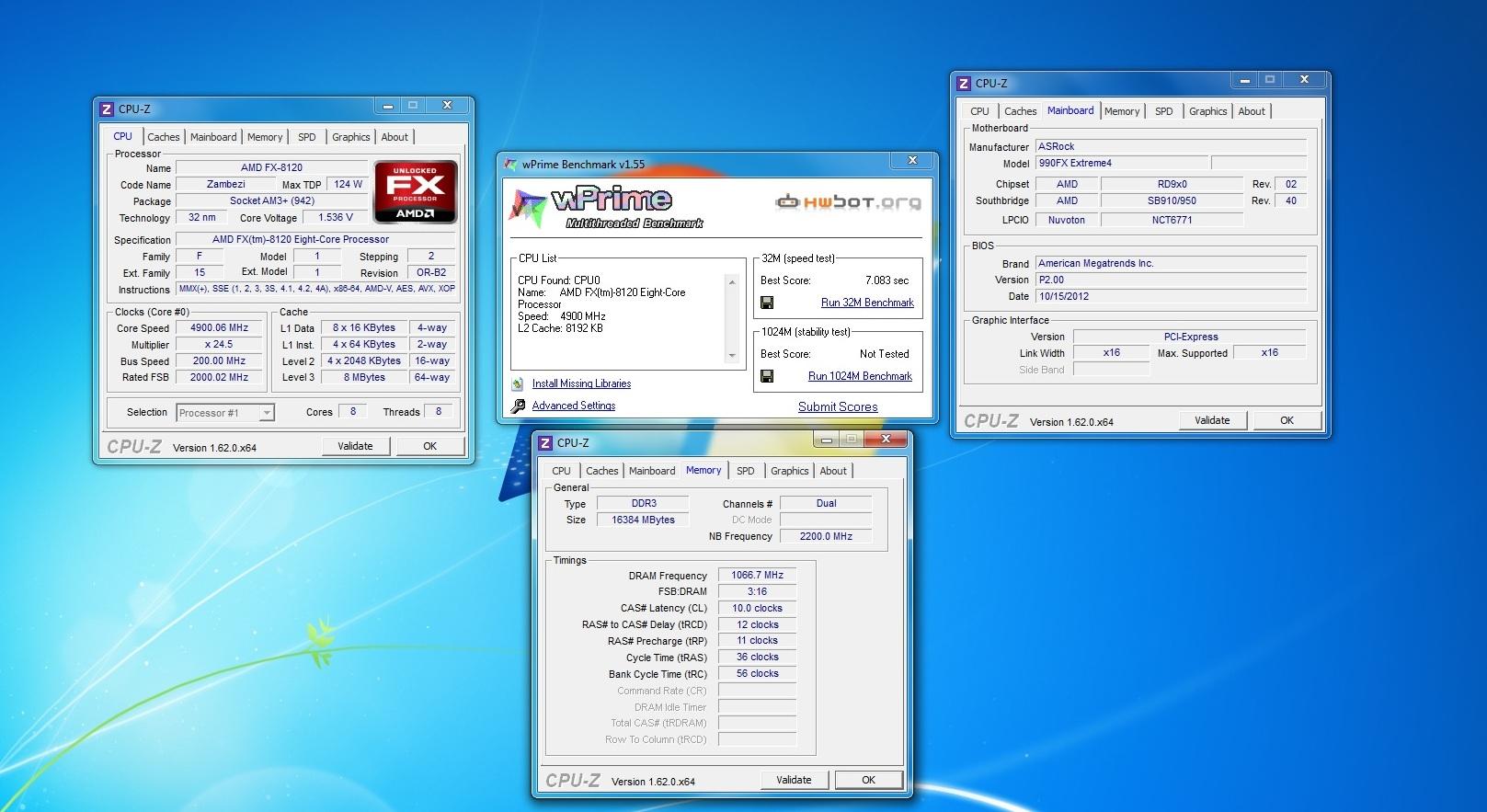Select Graphics tab in Memory window
This screenshot has height=812, width=1487.
click(x=790, y=471)
